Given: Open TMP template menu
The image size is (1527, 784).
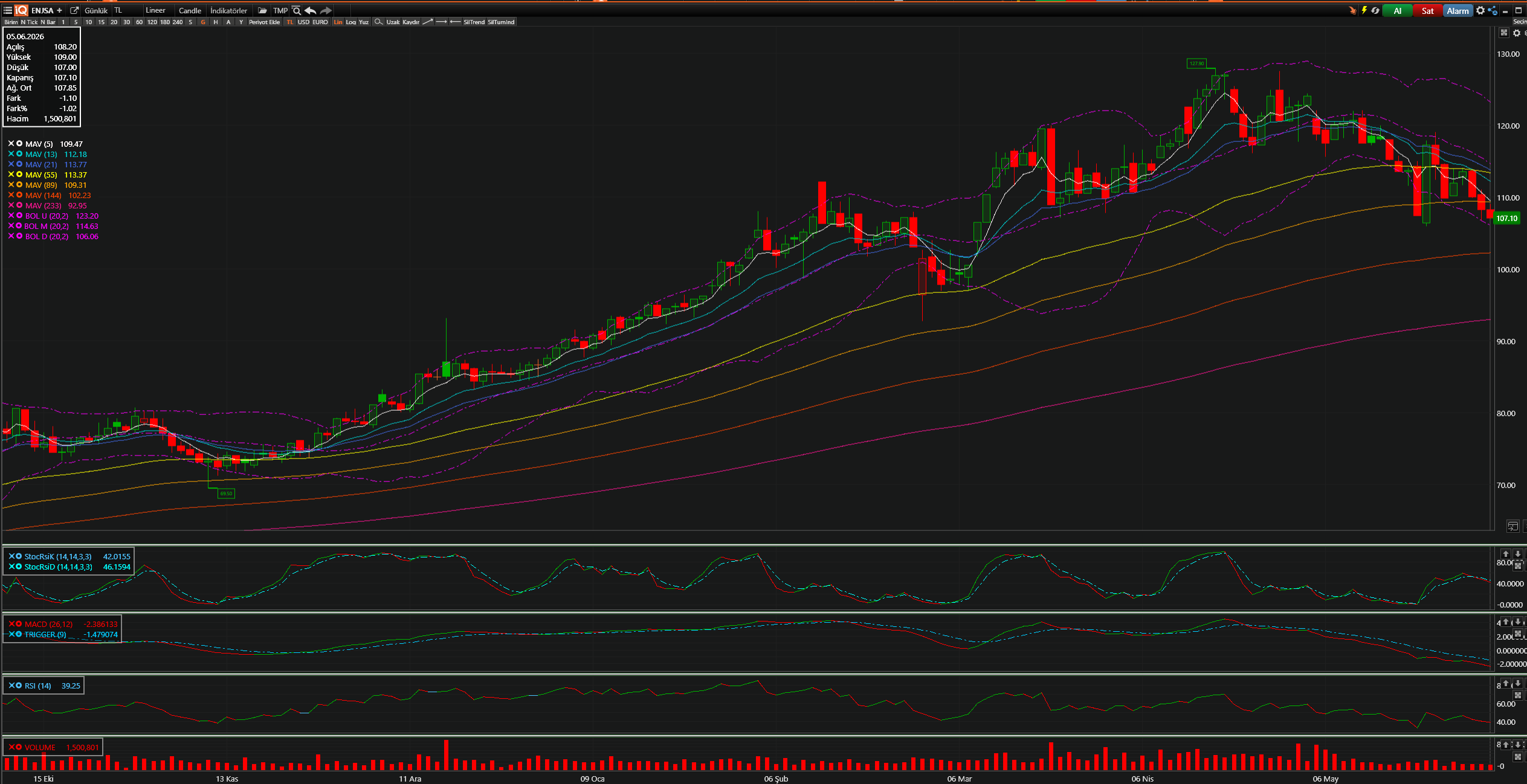Looking at the screenshot, I should [x=280, y=10].
